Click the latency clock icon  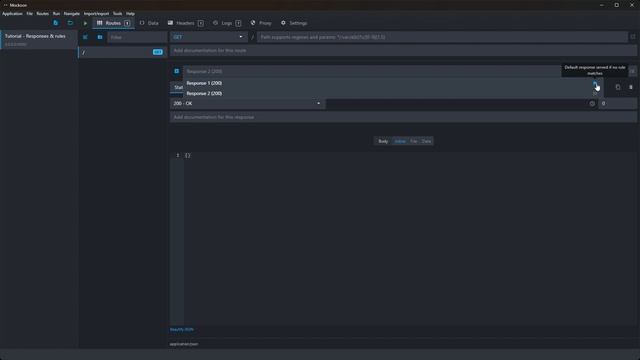(x=592, y=104)
